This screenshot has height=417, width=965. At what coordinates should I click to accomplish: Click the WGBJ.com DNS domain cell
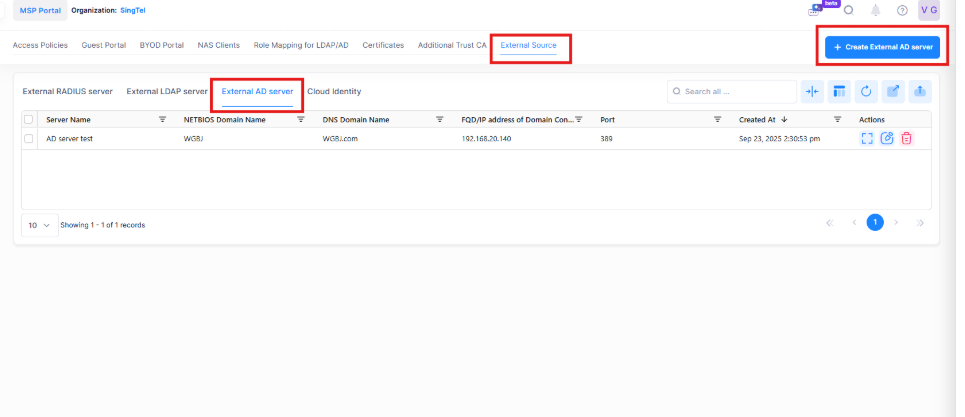(340, 139)
